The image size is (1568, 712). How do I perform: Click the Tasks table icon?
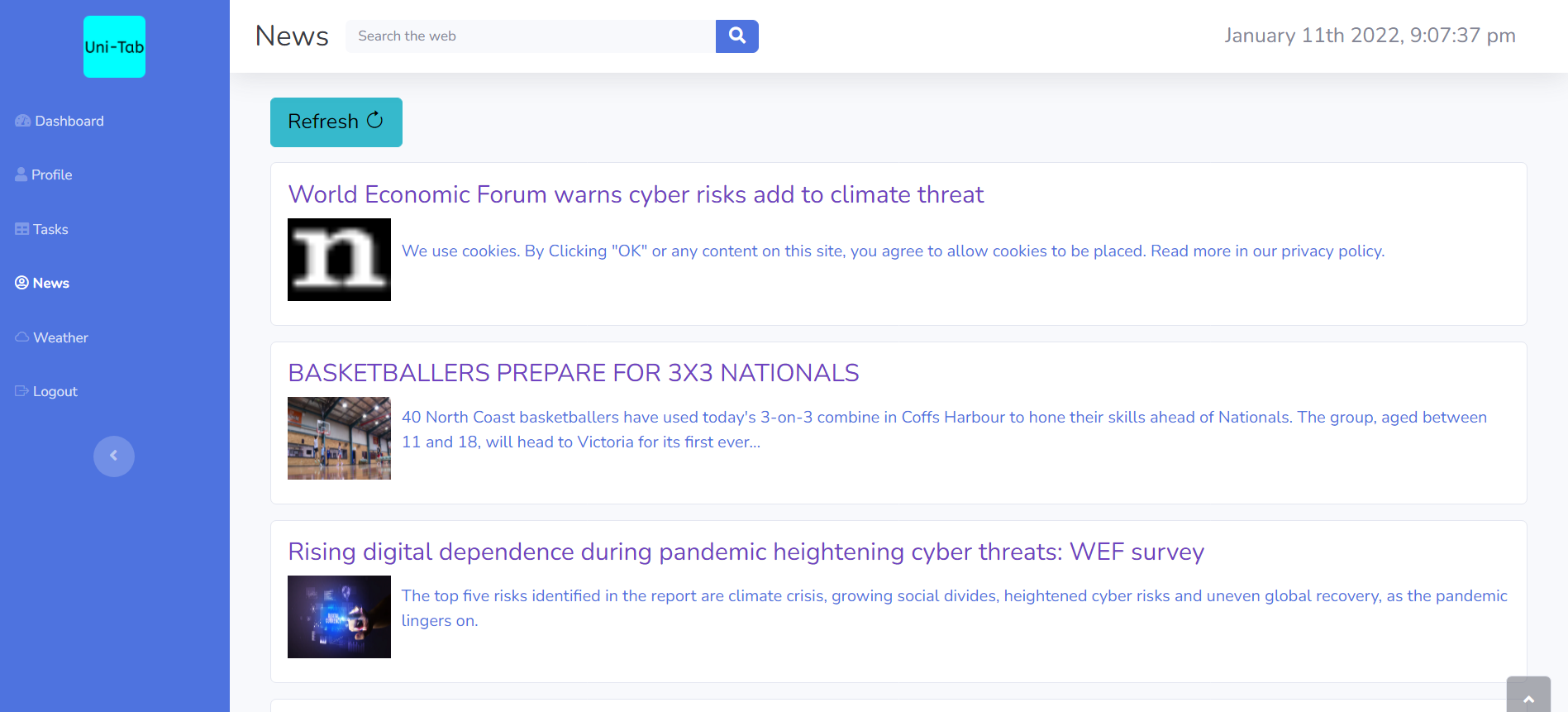point(22,229)
